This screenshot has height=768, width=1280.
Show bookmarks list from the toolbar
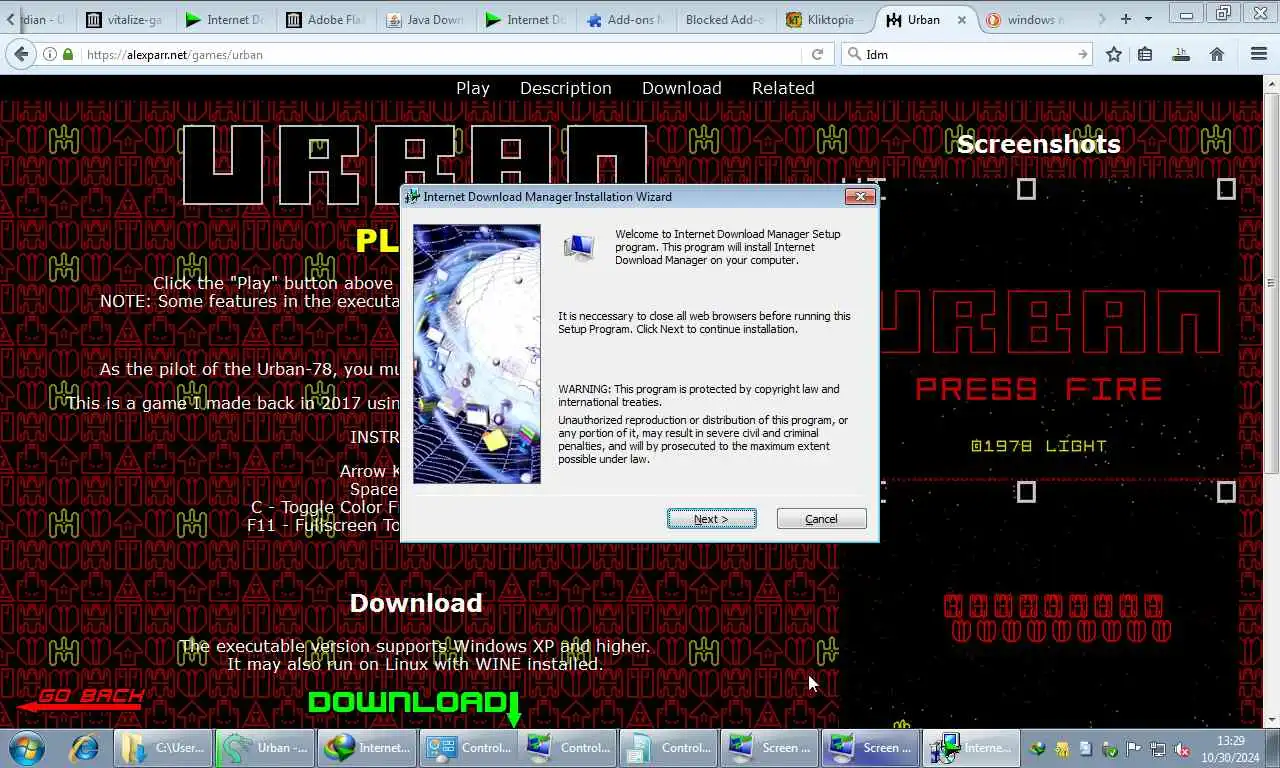(1145, 54)
